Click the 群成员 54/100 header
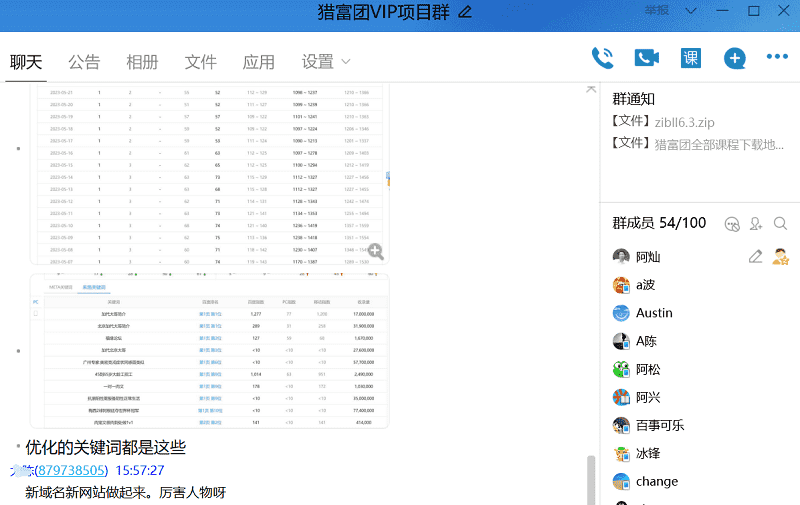The width and height of the screenshot is (800, 505). click(659, 223)
